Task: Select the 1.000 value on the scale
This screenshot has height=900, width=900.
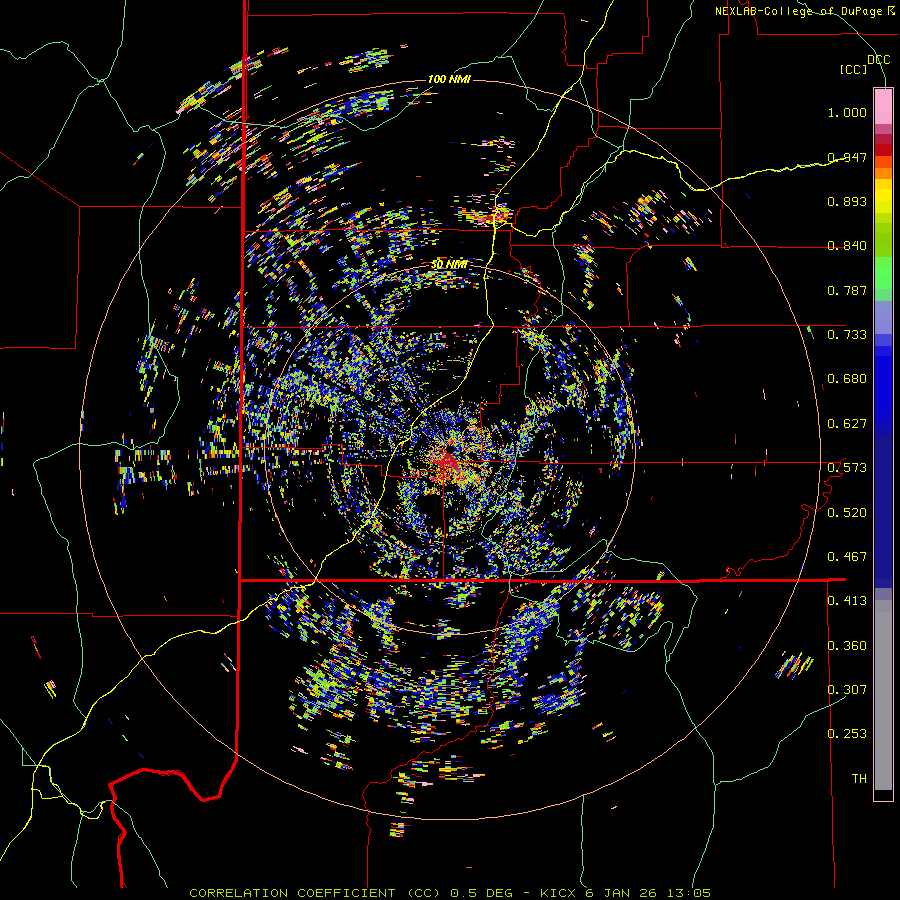Action: (847, 112)
